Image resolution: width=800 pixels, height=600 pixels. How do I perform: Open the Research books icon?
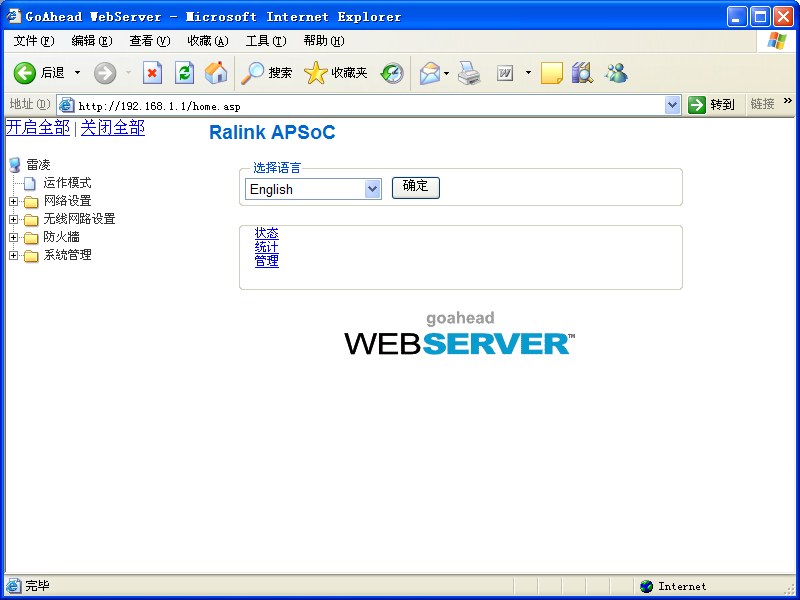tap(582, 73)
